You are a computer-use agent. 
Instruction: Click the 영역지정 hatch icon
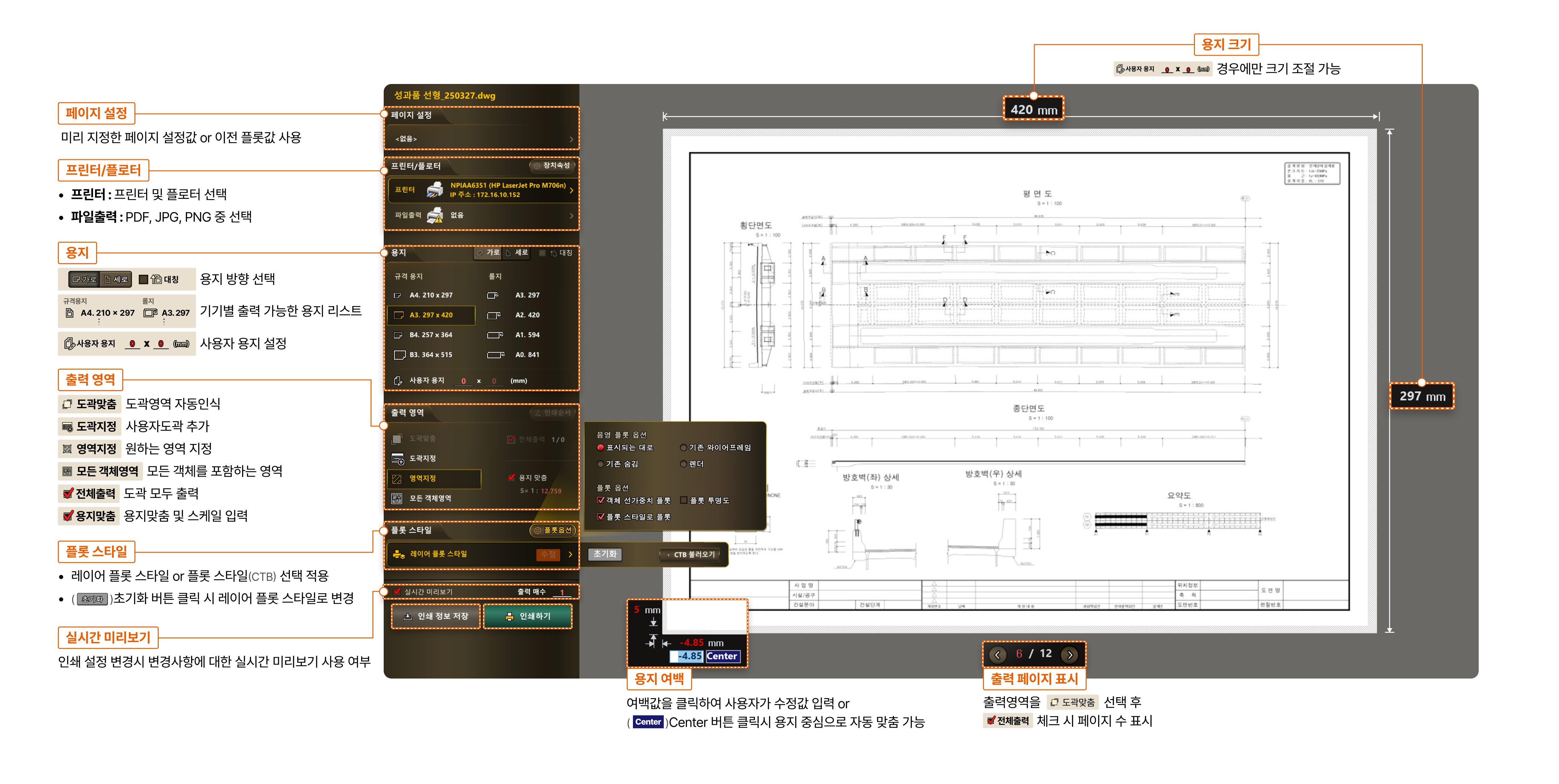coord(397,478)
